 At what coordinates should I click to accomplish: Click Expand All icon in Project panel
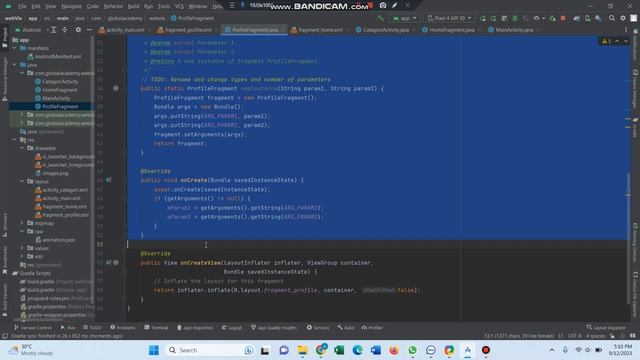click(53, 30)
